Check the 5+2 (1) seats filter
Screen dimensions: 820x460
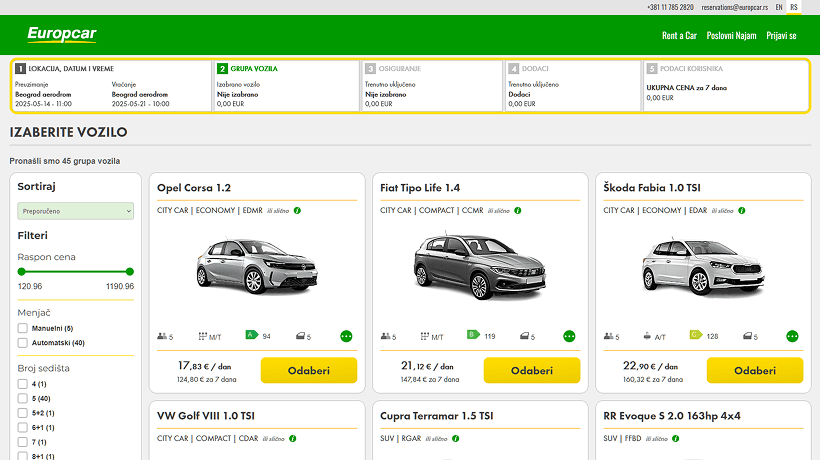[22, 413]
